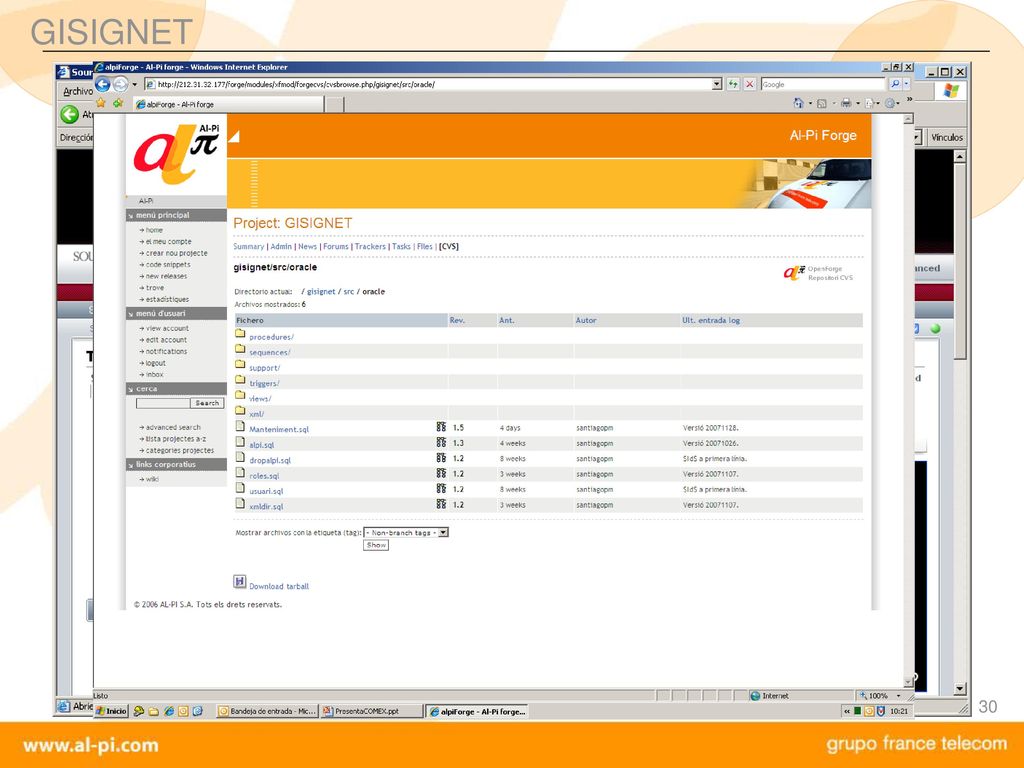Viewport: 1024px width, 768px height.
Task: Click the Add to Favorites icon
Action: tap(118, 103)
